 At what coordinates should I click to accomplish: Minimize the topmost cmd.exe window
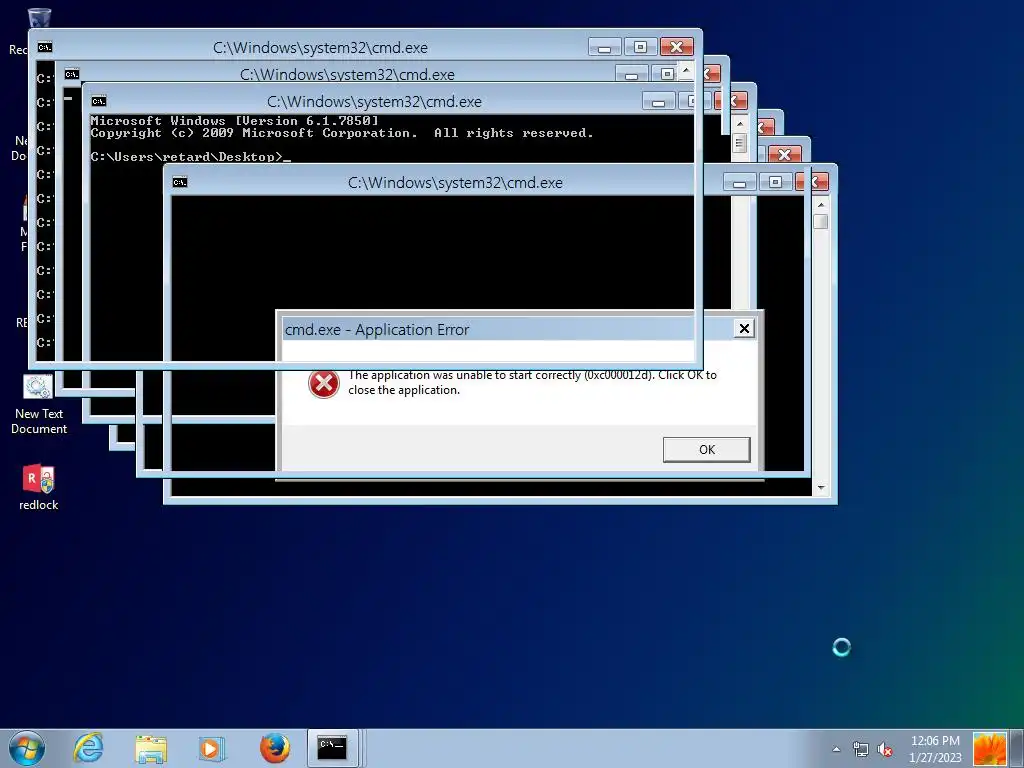coord(604,47)
